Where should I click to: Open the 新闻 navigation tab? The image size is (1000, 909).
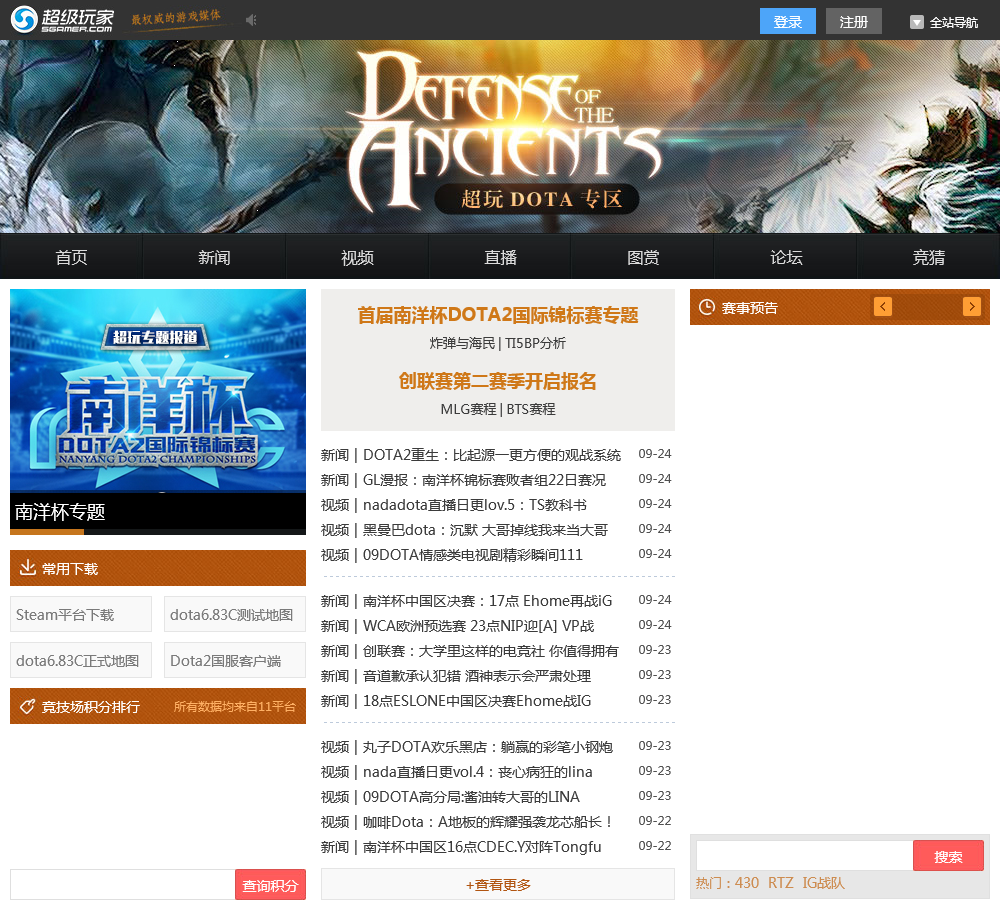click(214, 257)
